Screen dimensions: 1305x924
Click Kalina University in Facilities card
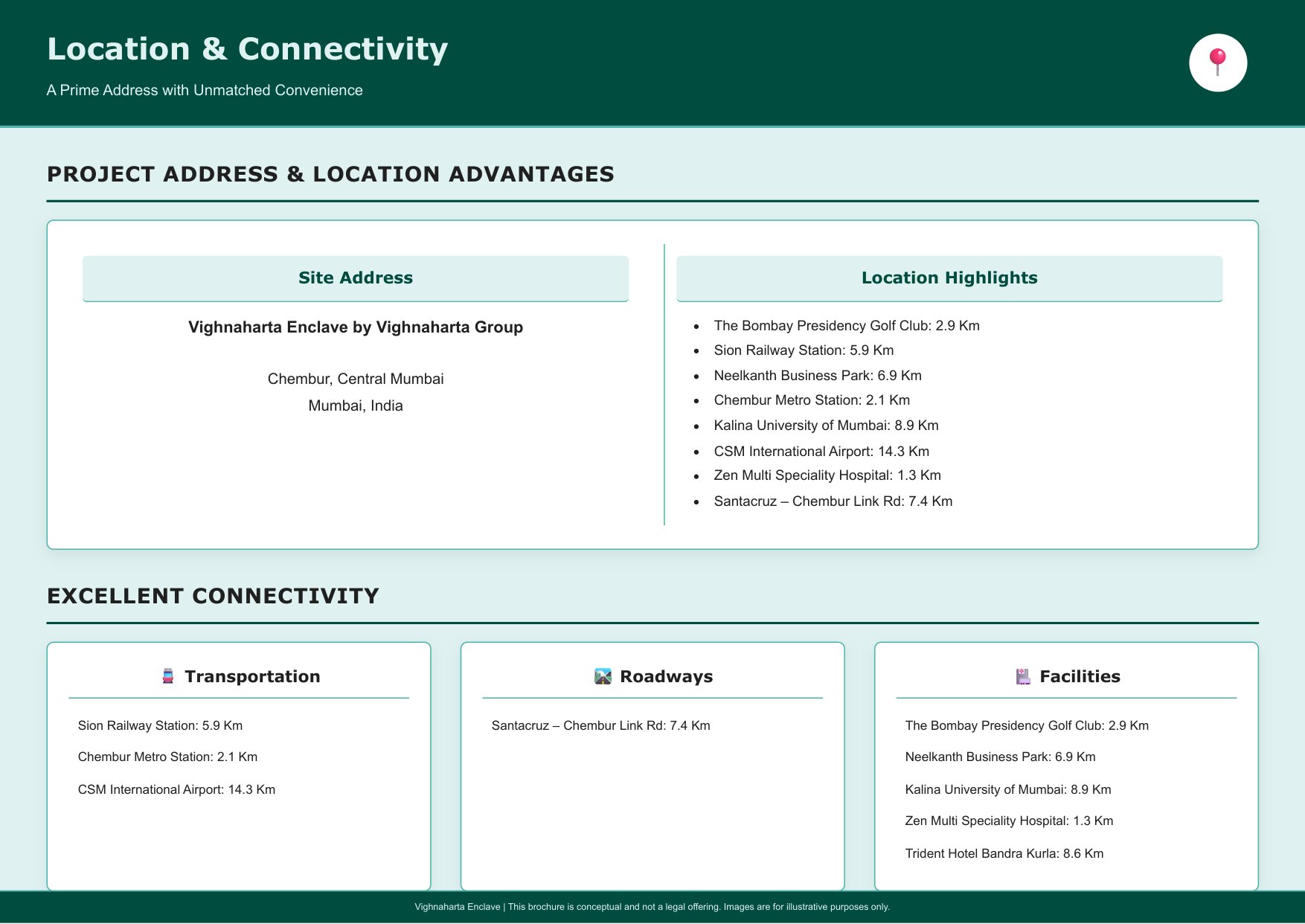point(1008,789)
